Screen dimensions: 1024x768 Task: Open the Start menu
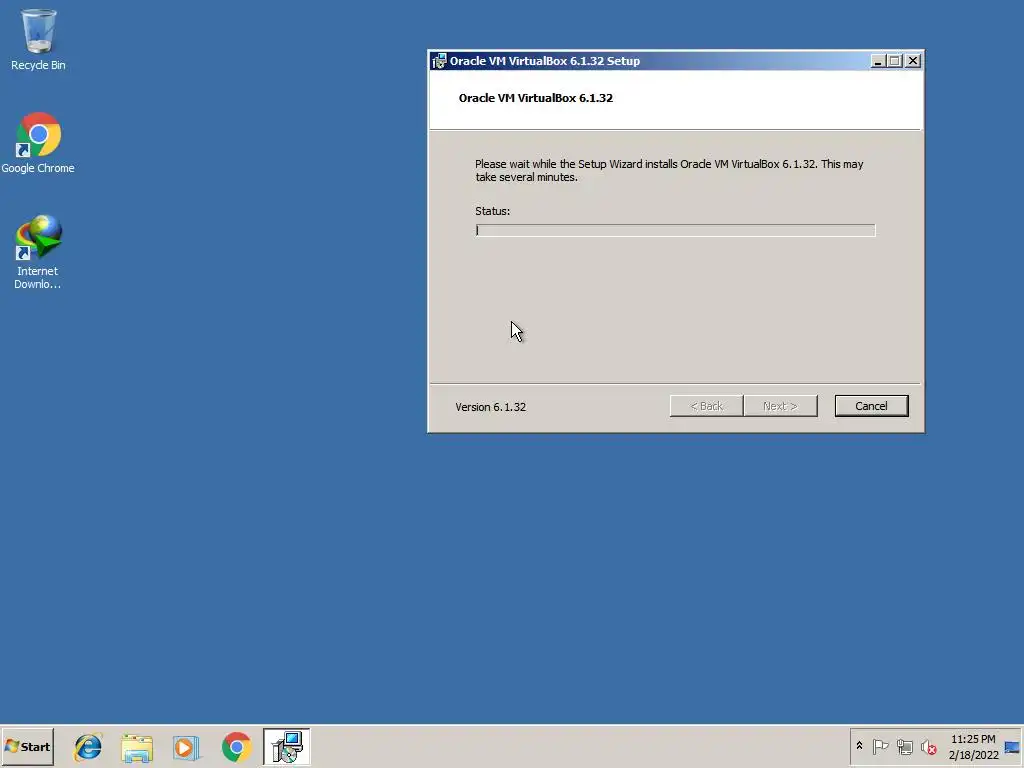[x=27, y=746]
